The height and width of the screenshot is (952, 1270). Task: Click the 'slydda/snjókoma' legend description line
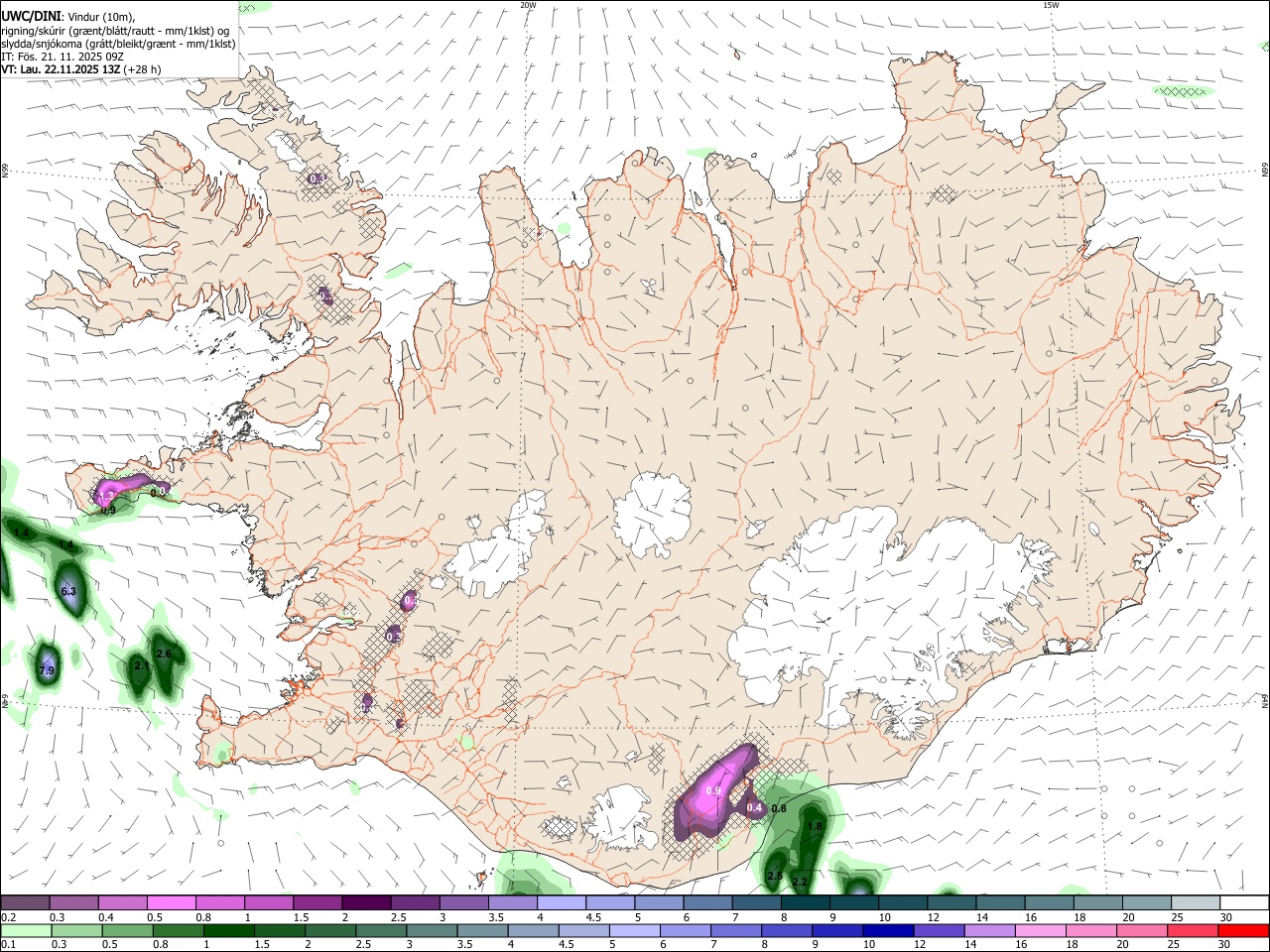click(x=118, y=44)
